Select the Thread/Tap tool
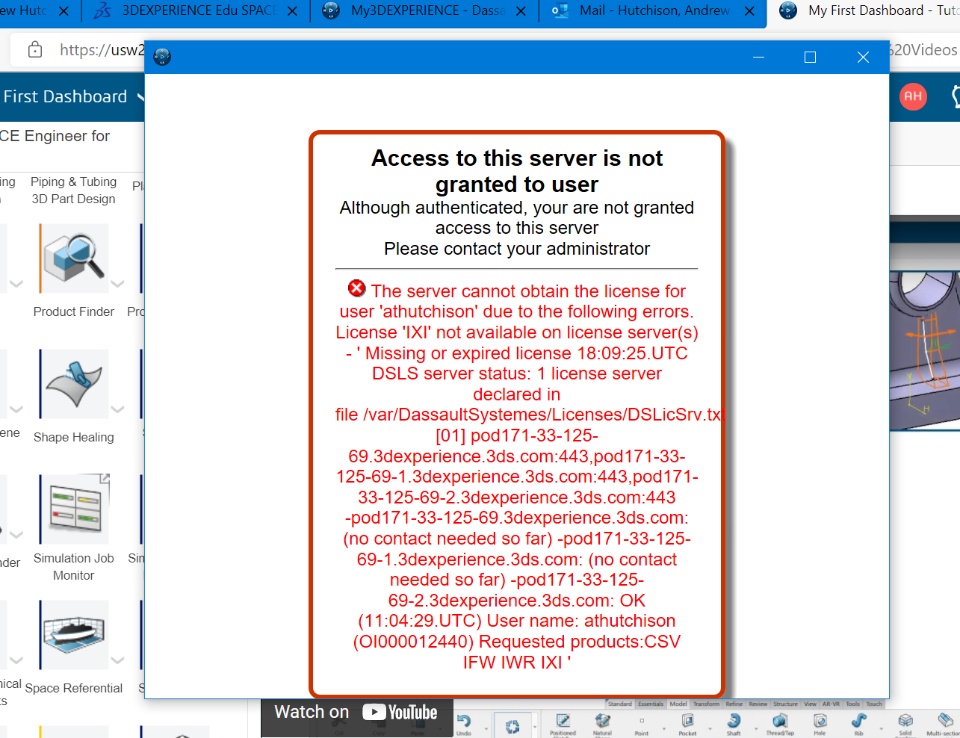The width and height of the screenshot is (960, 738). (780, 724)
